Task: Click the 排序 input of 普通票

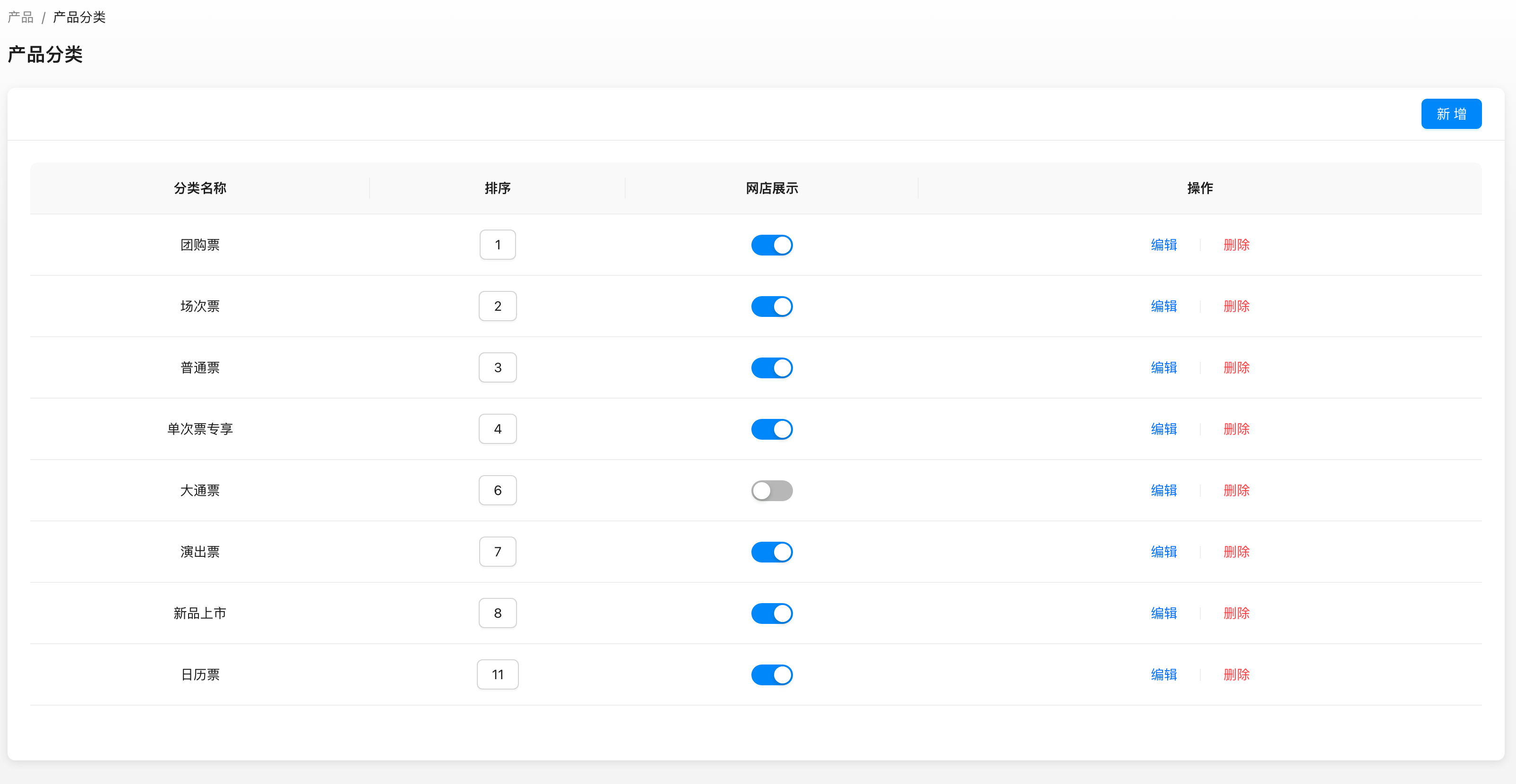Action: tap(497, 367)
